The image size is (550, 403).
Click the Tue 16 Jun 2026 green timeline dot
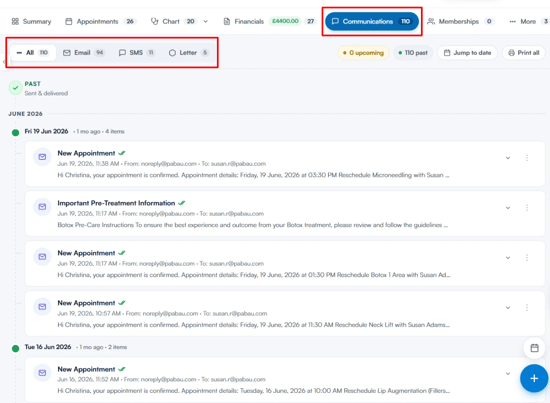(x=15, y=348)
